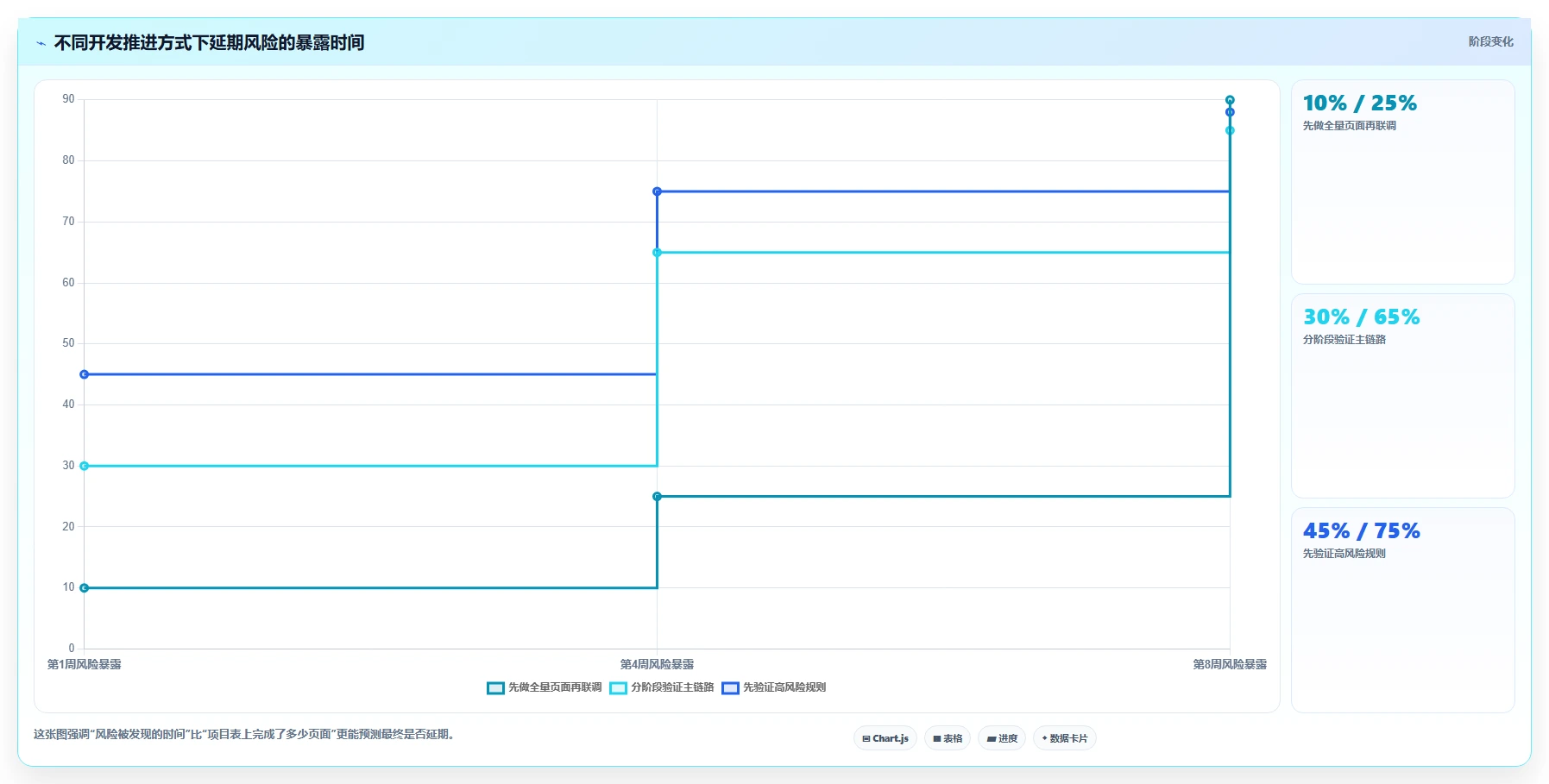
Task: Click the caption text below the chart
Action: [244, 734]
